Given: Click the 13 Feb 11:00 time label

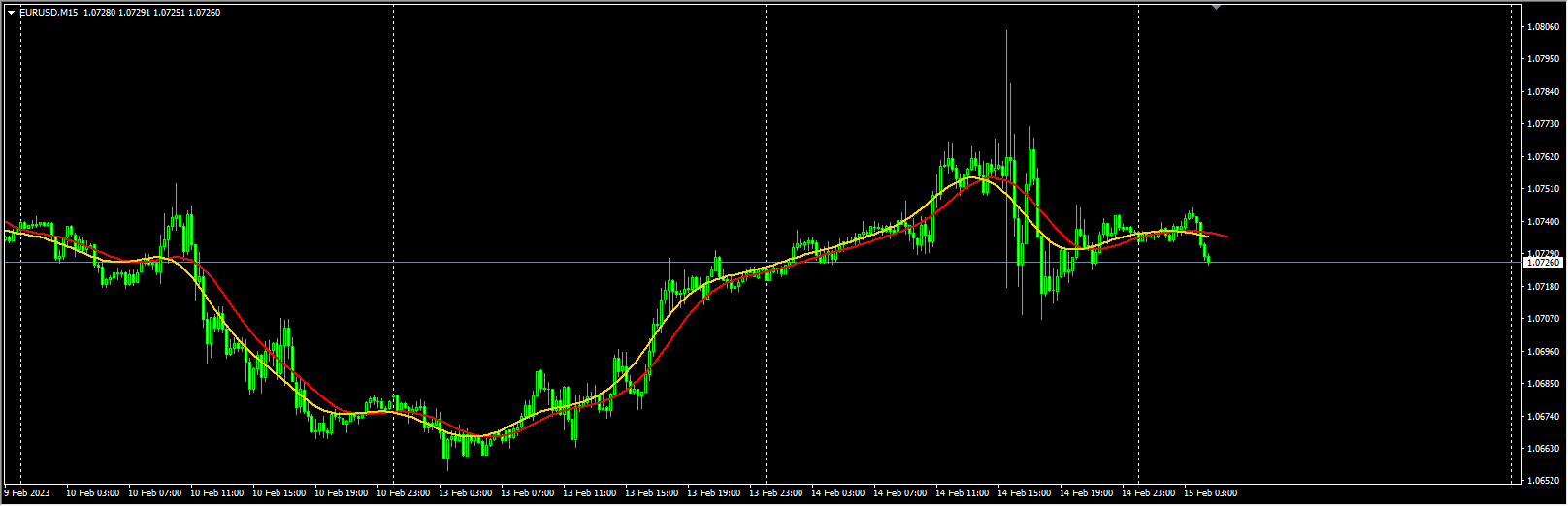Looking at the screenshot, I should click(590, 493).
